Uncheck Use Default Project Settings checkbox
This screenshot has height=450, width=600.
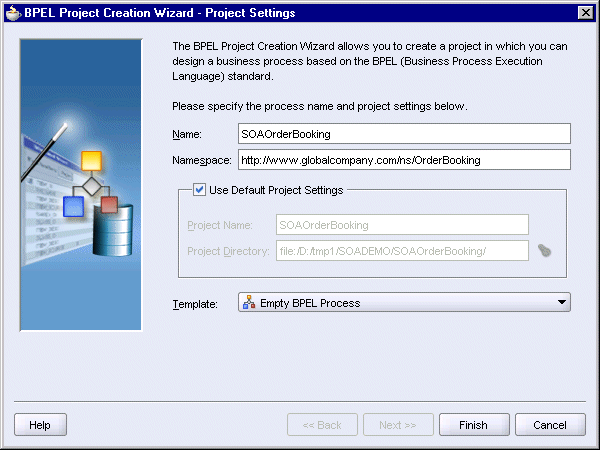pyautogui.click(x=199, y=189)
